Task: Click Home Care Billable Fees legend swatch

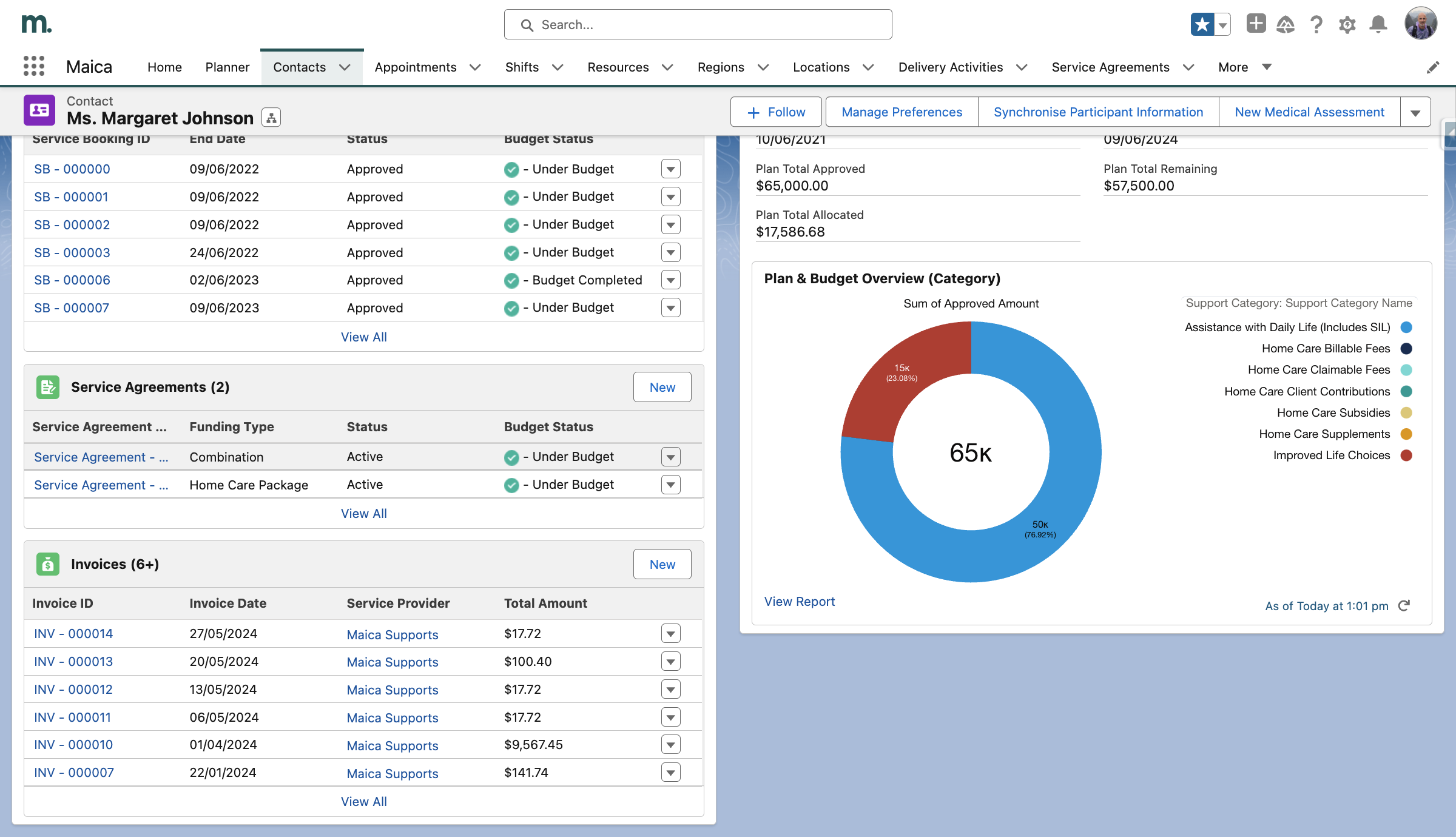Action: (x=1406, y=349)
